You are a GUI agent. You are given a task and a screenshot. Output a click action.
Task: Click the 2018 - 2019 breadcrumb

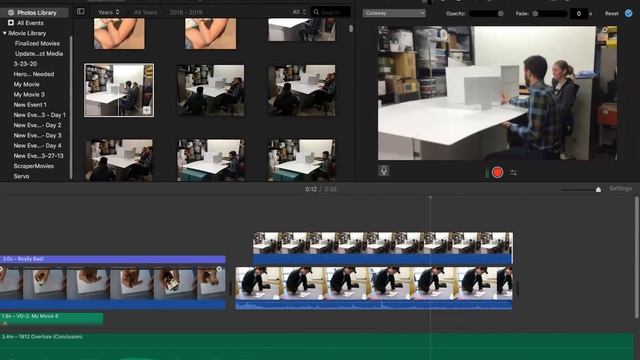(186, 12)
